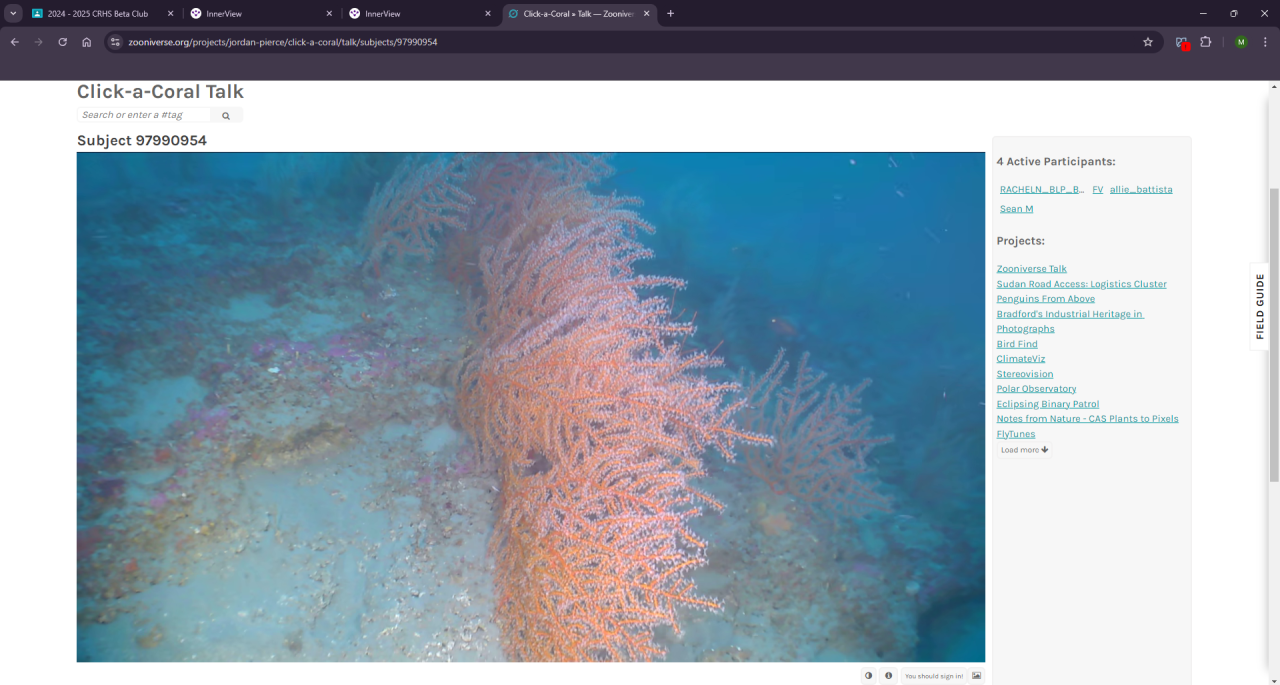Image resolution: width=1280 pixels, height=685 pixels.
Task: Open the Bird Find project link
Action: 1017,344
